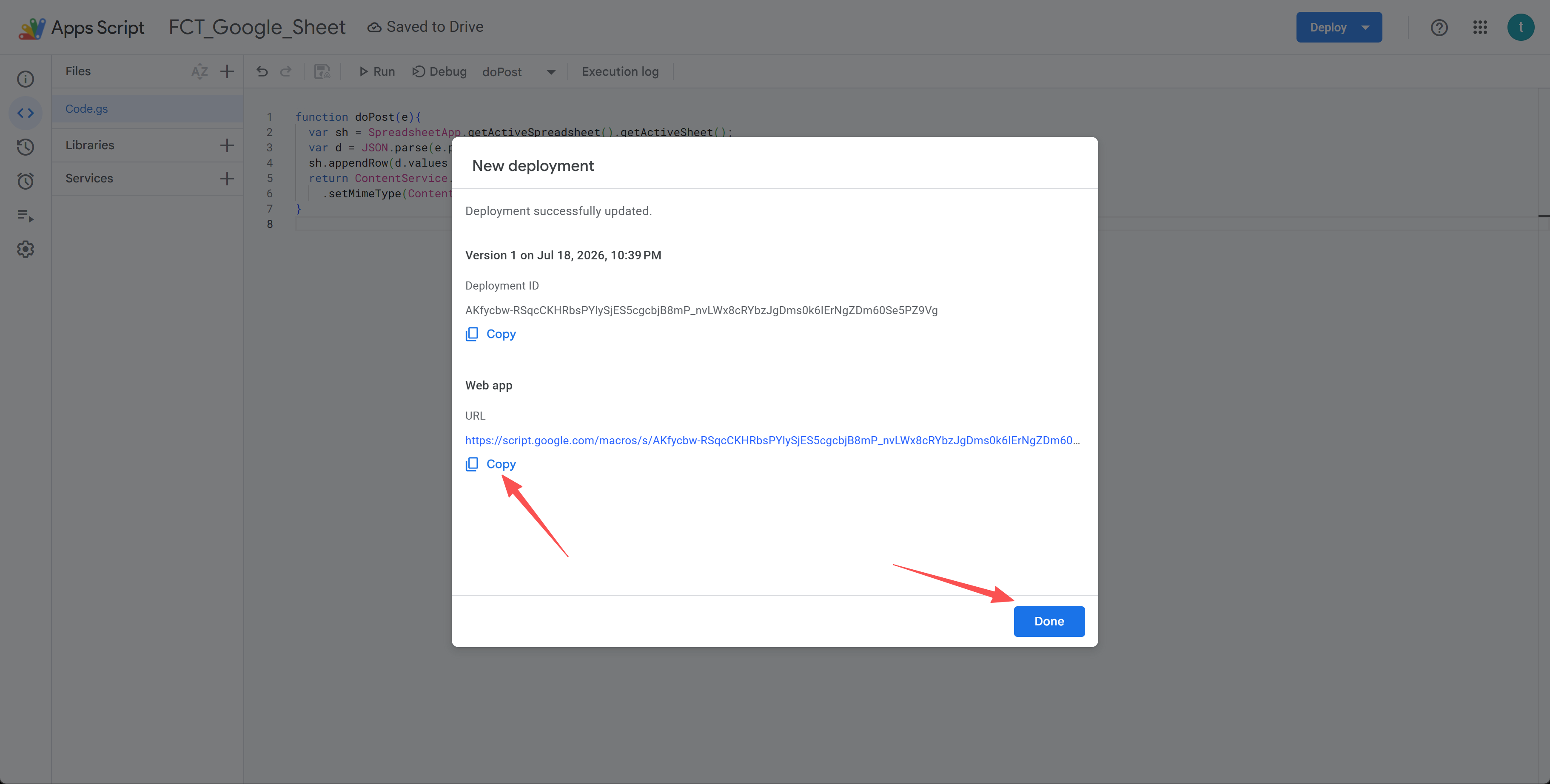Open the Google apps grid icon
Viewport: 1550px width, 784px height.
1480,28
